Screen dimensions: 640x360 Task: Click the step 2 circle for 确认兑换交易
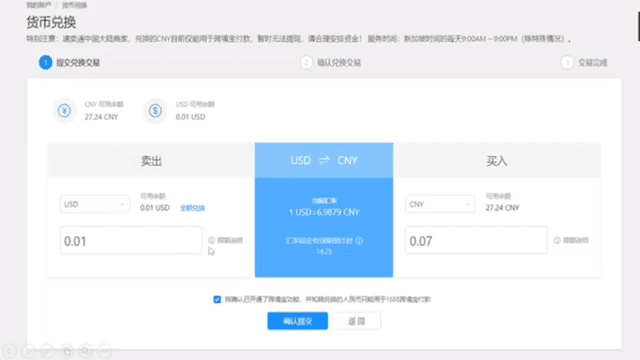[306, 62]
